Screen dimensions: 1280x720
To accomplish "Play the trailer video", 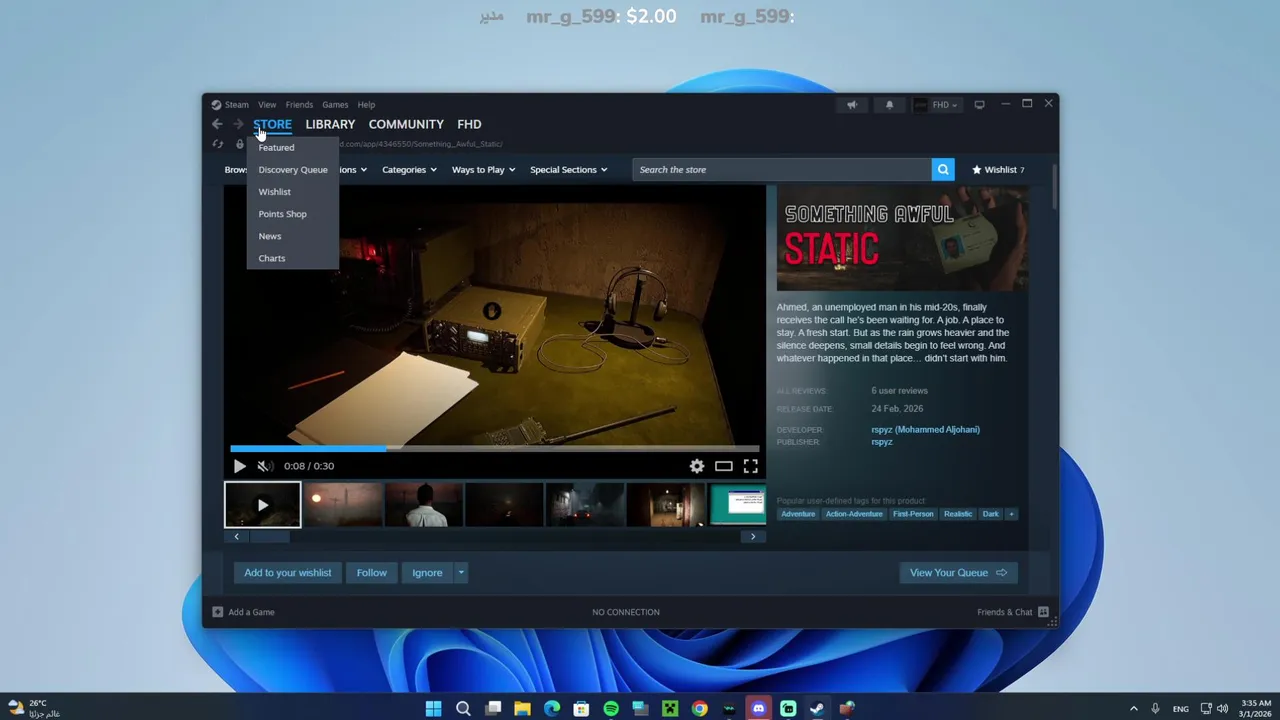I will pyautogui.click(x=239, y=466).
